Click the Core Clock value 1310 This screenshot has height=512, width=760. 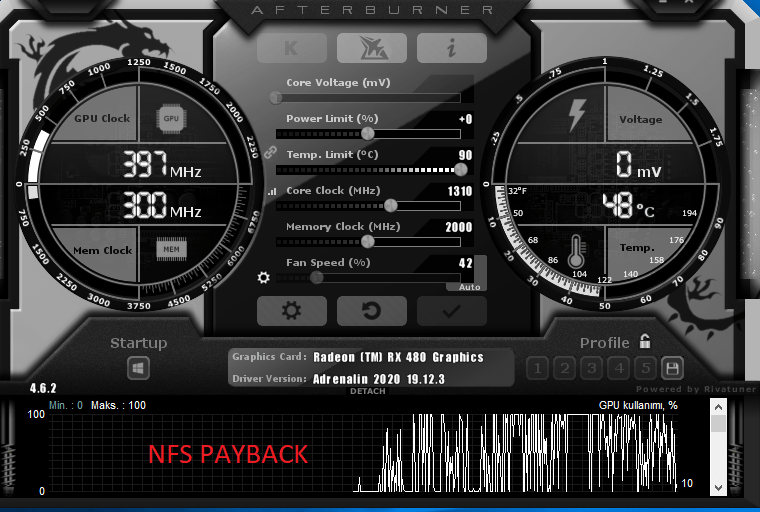460,191
